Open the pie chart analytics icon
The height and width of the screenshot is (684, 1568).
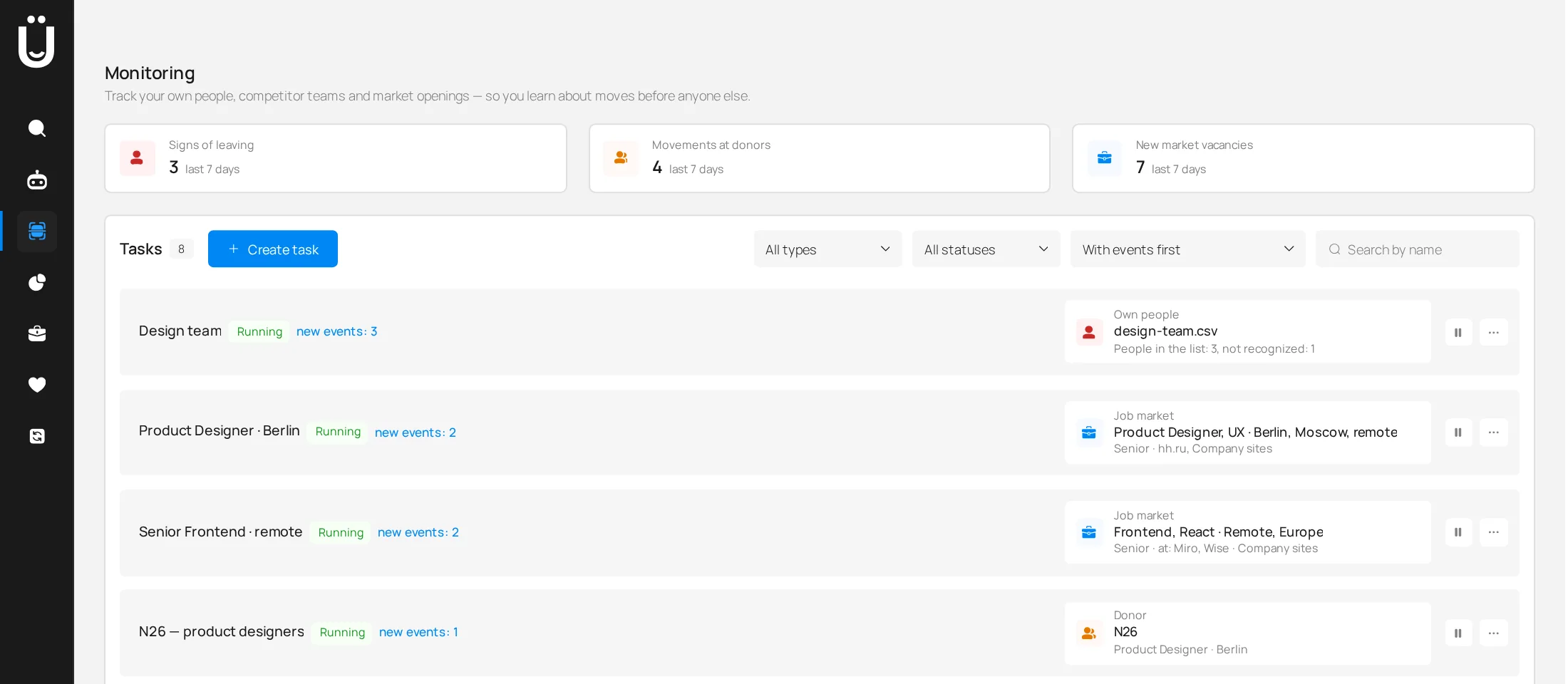coord(37,282)
